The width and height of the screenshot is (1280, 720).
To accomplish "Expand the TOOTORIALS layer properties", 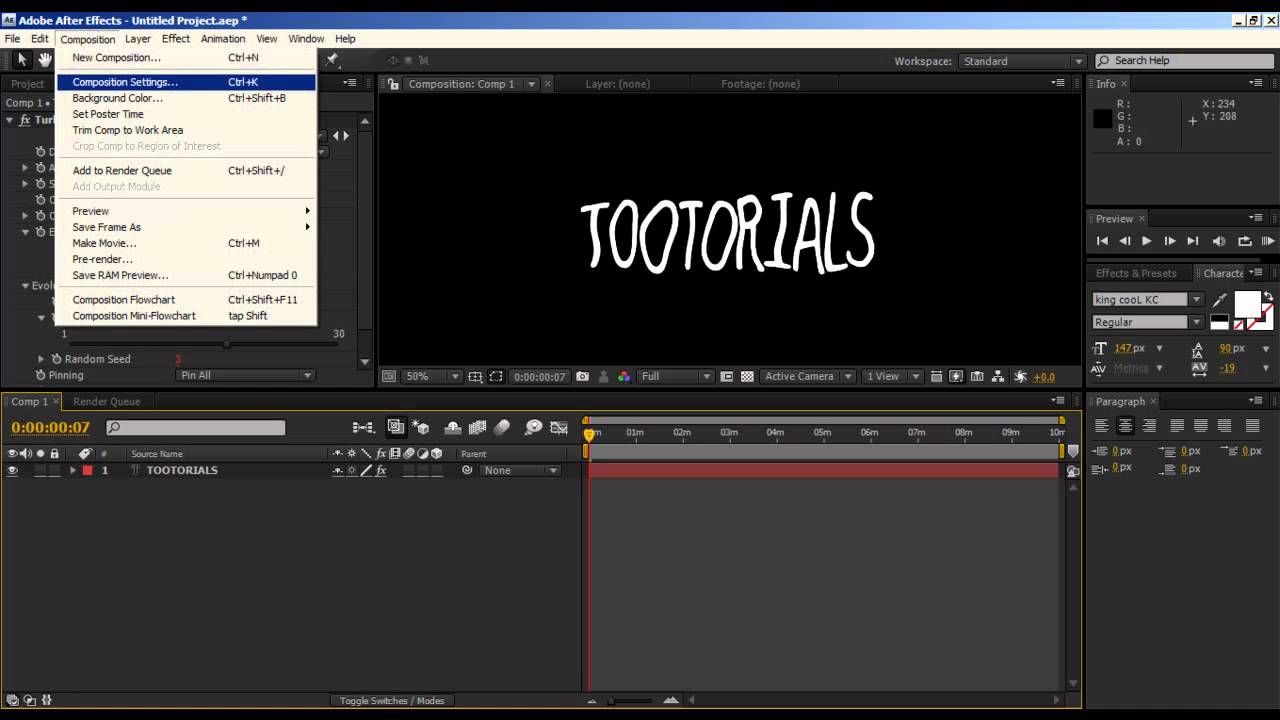I will tap(72, 471).
